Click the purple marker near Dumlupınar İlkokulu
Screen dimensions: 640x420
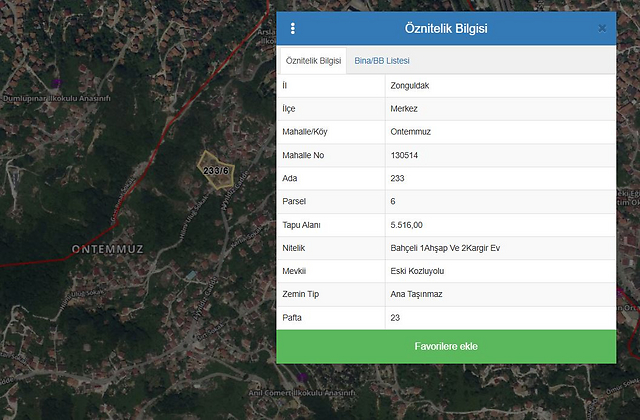pyautogui.click(x=56, y=83)
